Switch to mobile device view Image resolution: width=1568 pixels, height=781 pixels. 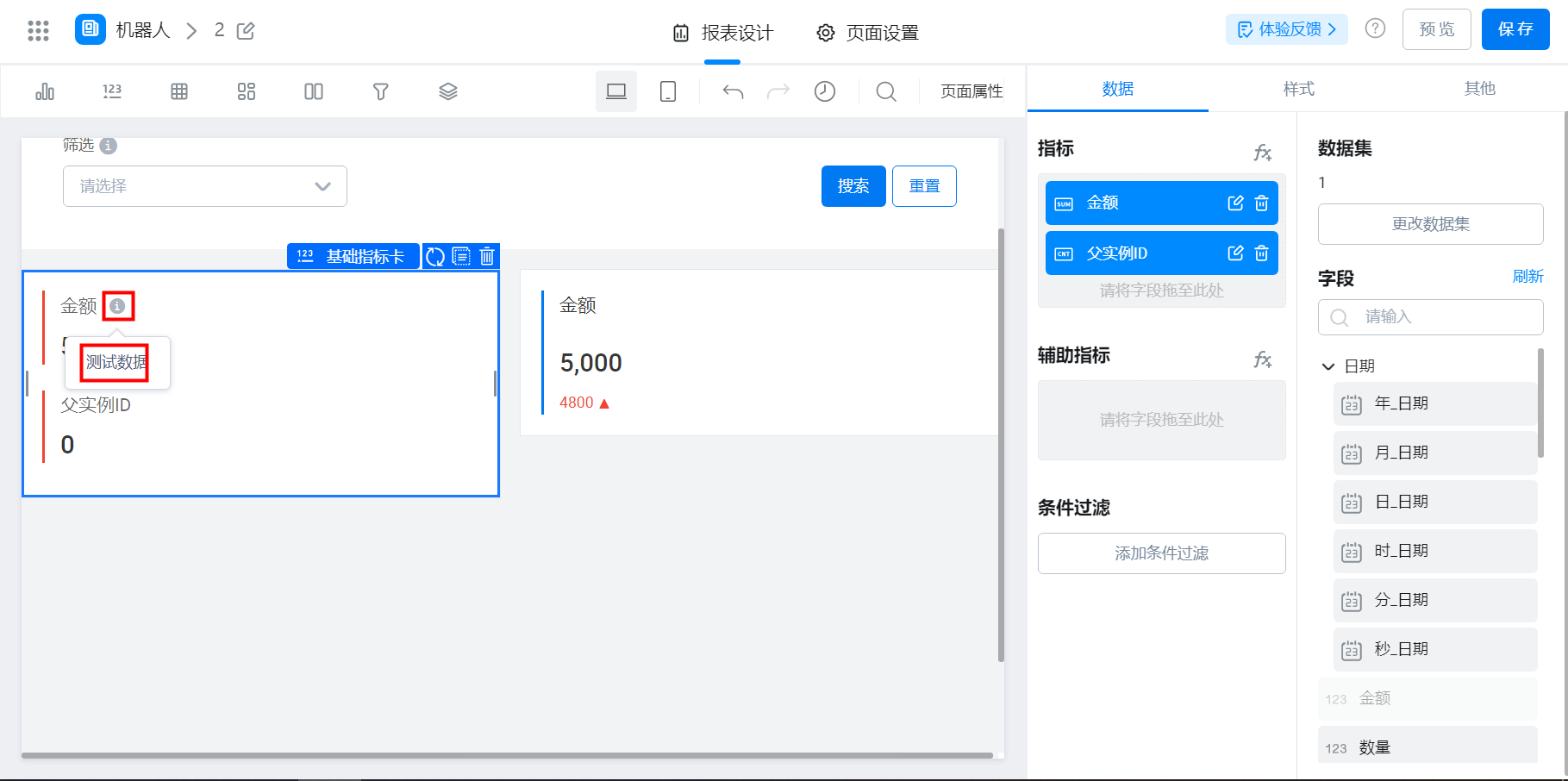coord(667,91)
